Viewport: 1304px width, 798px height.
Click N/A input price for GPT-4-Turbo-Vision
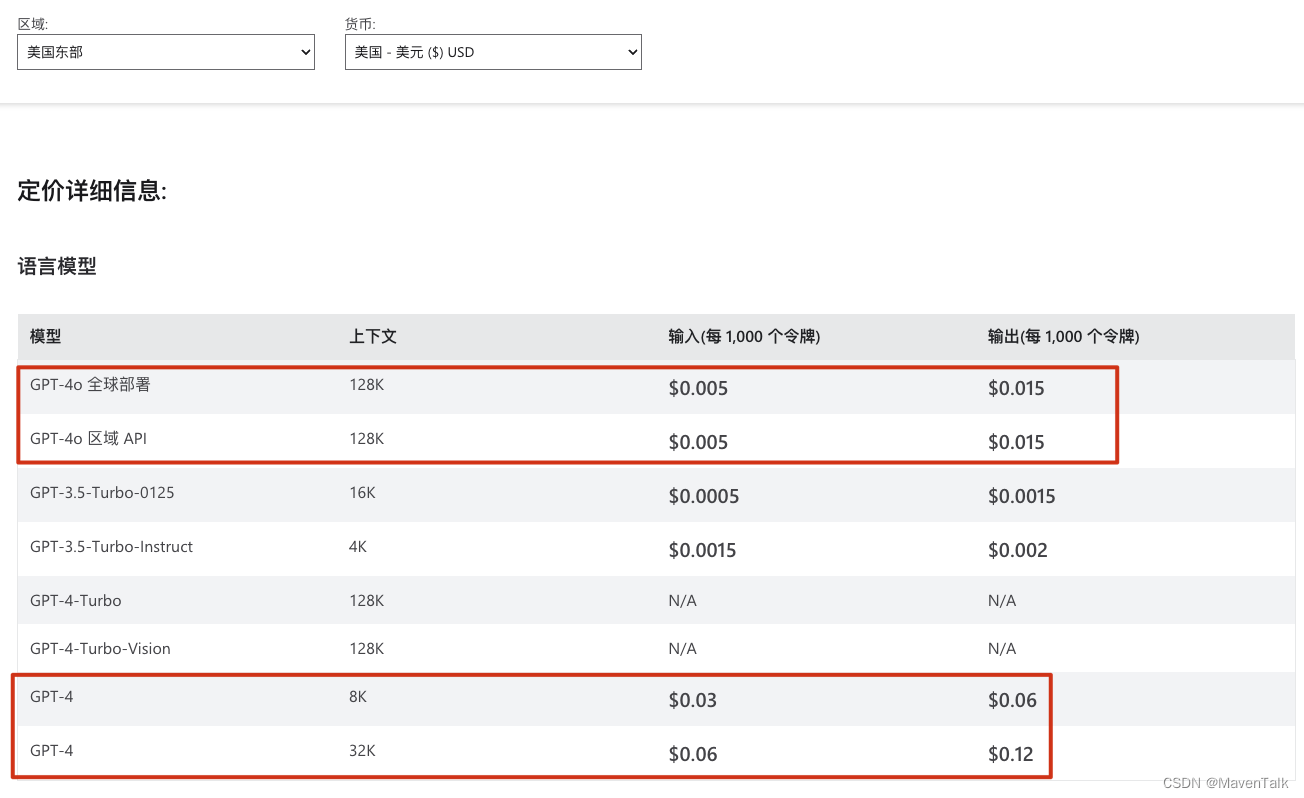[682, 648]
